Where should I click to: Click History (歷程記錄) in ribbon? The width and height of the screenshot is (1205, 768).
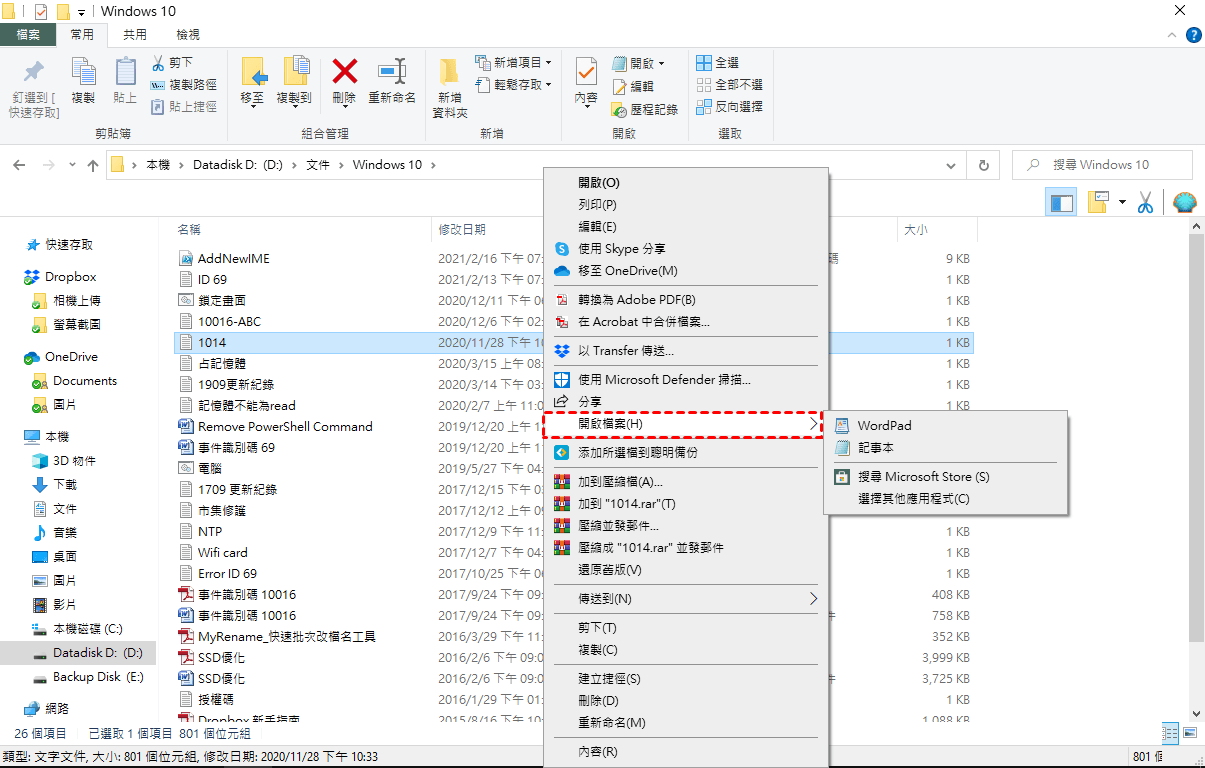tap(644, 109)
